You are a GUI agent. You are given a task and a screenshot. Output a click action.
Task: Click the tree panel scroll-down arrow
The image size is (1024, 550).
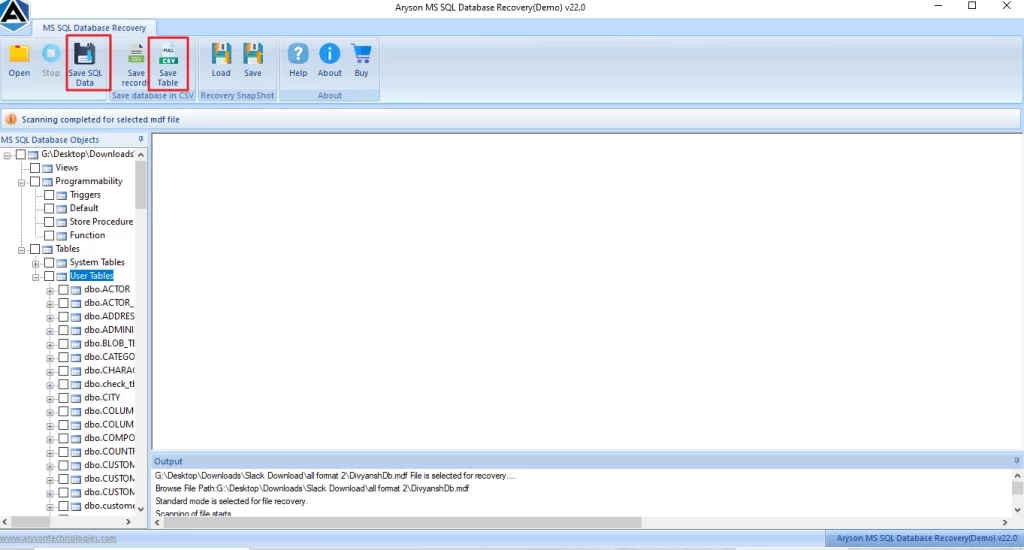click(x=140, y=509)
